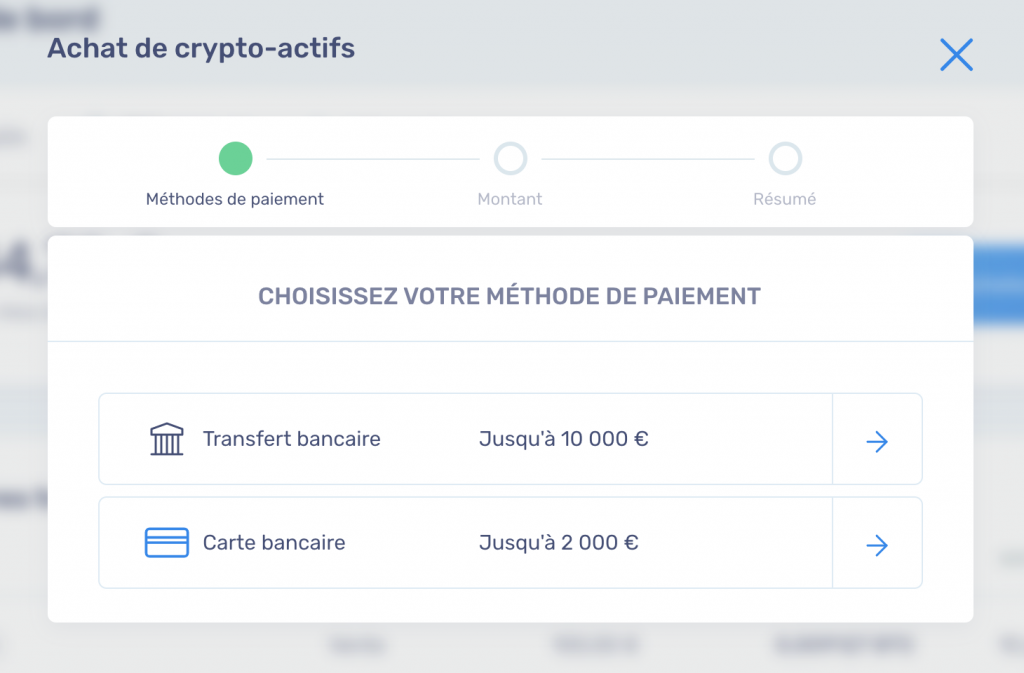Viewport: 1024px width, 673px height.
Task: Click the blurred blue button behind the dialog
Action: [x=999, y=285]
